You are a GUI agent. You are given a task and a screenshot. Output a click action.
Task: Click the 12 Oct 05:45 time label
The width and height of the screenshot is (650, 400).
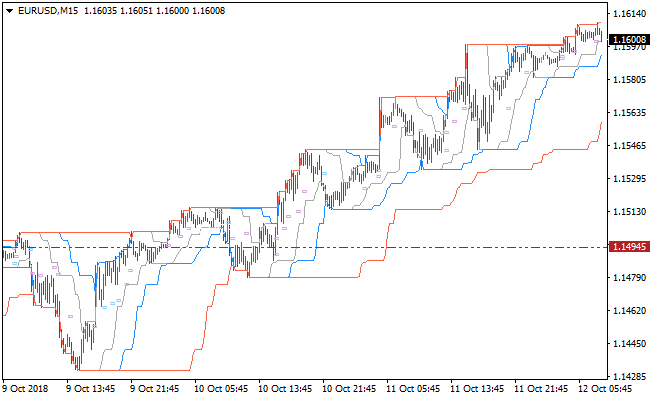(x=606, y=389)
